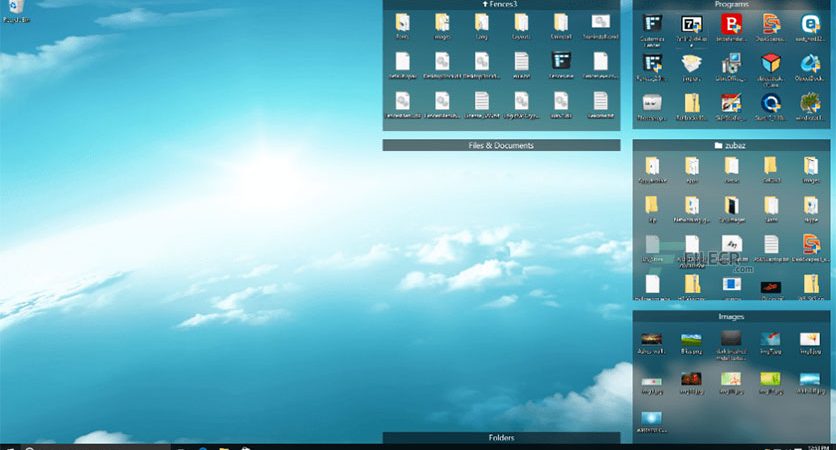Select the zubaz folder portal title
836x450 pixels.
coord(731,146)
